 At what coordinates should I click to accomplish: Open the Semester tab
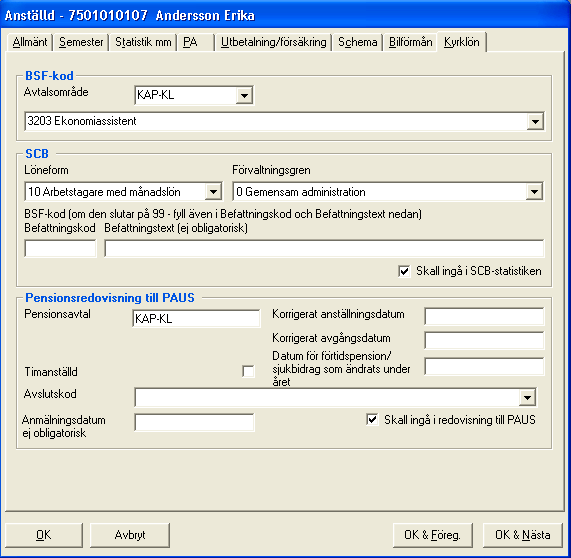pyautogui.click(x=81, y=42)
